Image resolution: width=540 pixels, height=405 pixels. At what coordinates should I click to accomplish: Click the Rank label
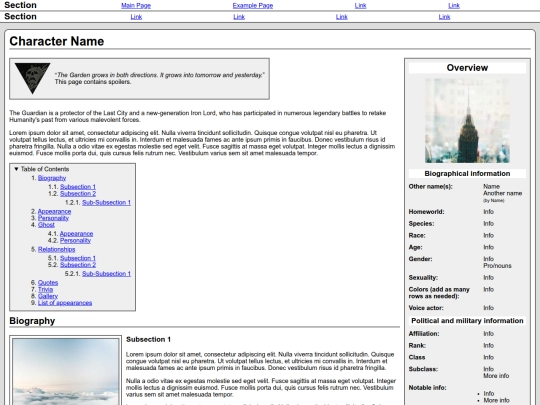coord(417,345)
